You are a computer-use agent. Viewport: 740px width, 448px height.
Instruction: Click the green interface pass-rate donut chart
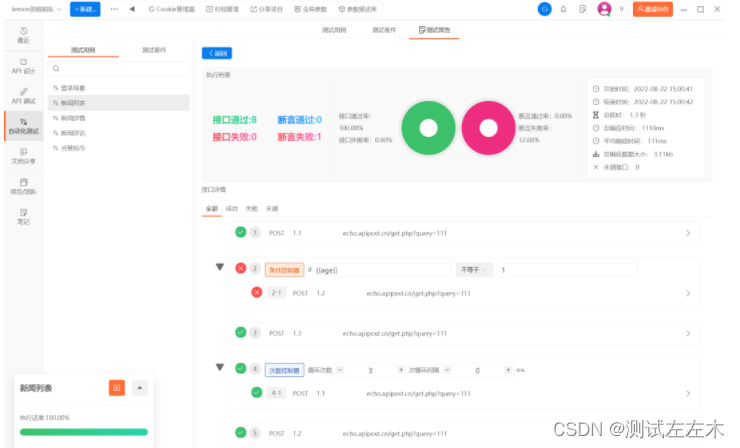tap(429, 128)
